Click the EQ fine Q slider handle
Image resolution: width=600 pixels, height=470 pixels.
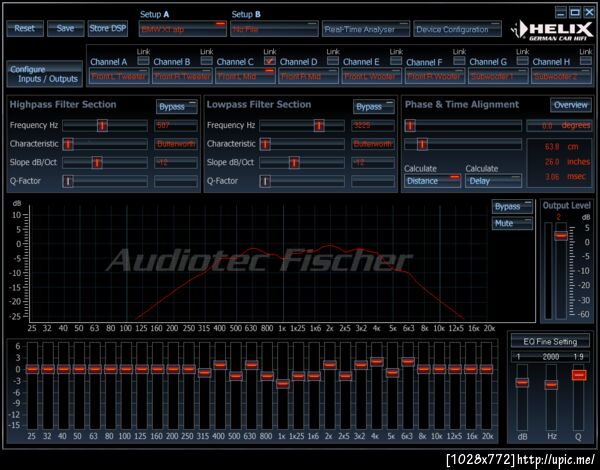[x=579, y=375]
